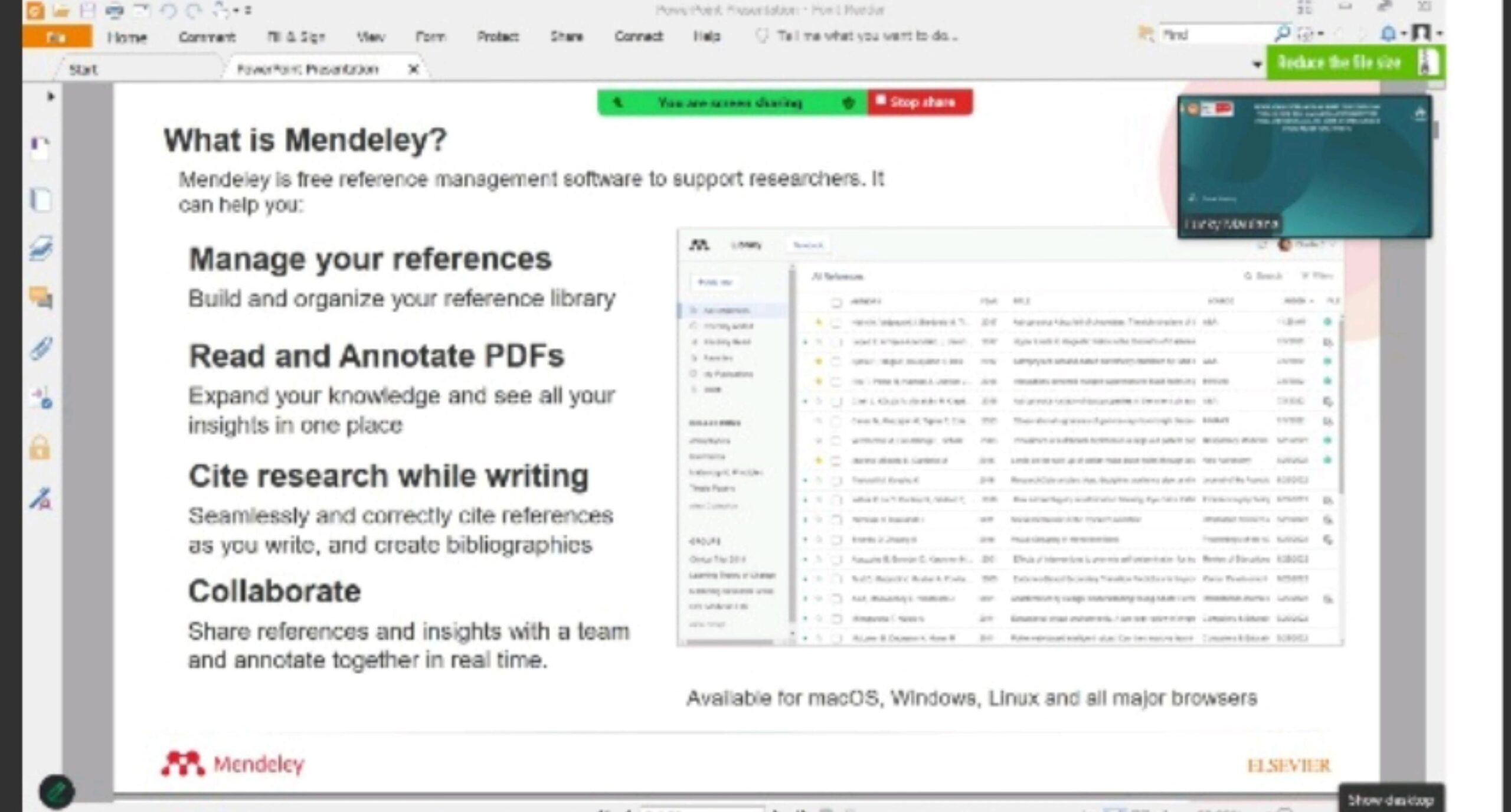This screenshot has height=812, width=1511.
Task: Open the Comments panel icon
Action: coord(40,297)
